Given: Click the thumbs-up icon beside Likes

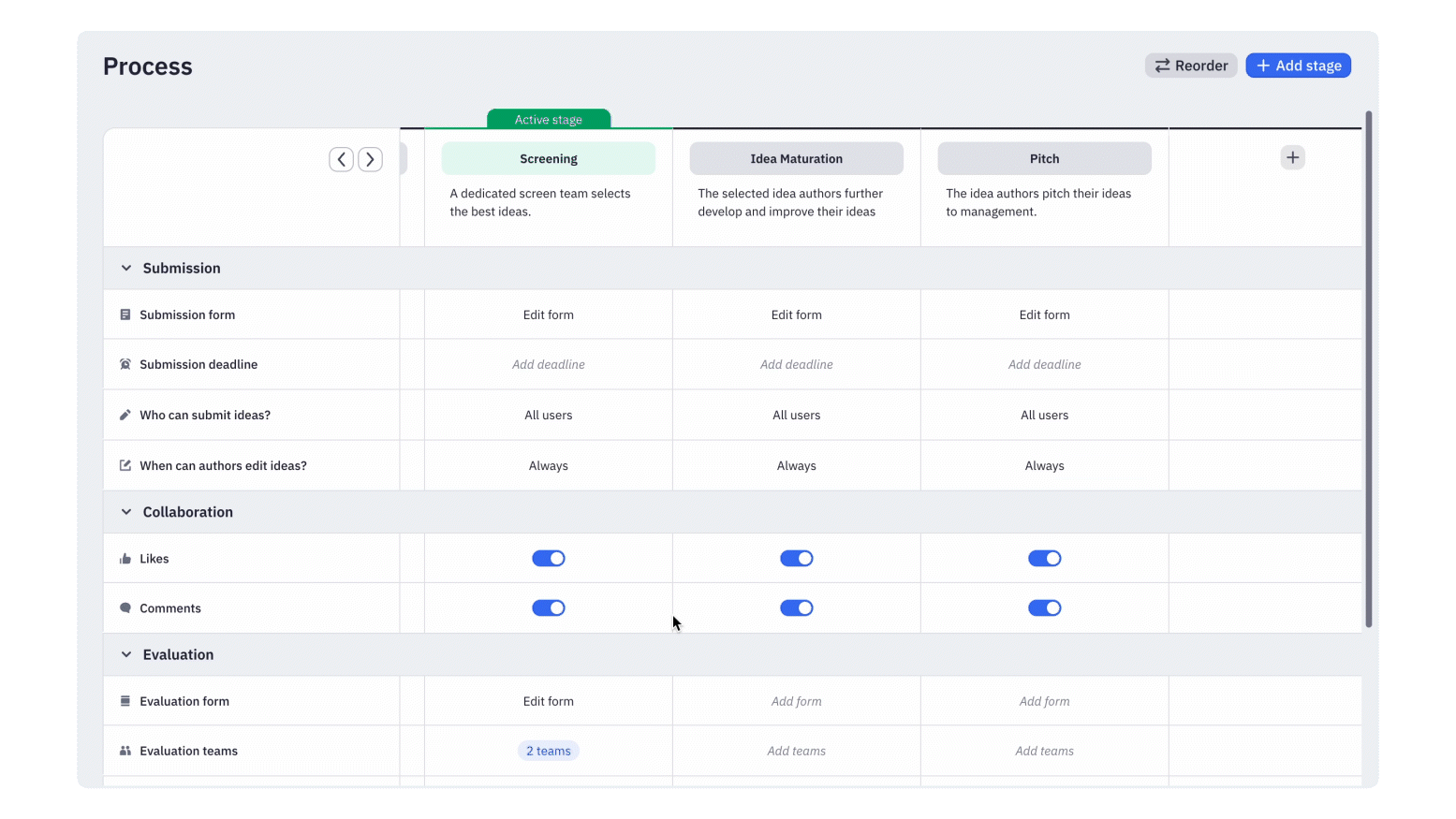Looking at the screenshot, I should [125, 558].
